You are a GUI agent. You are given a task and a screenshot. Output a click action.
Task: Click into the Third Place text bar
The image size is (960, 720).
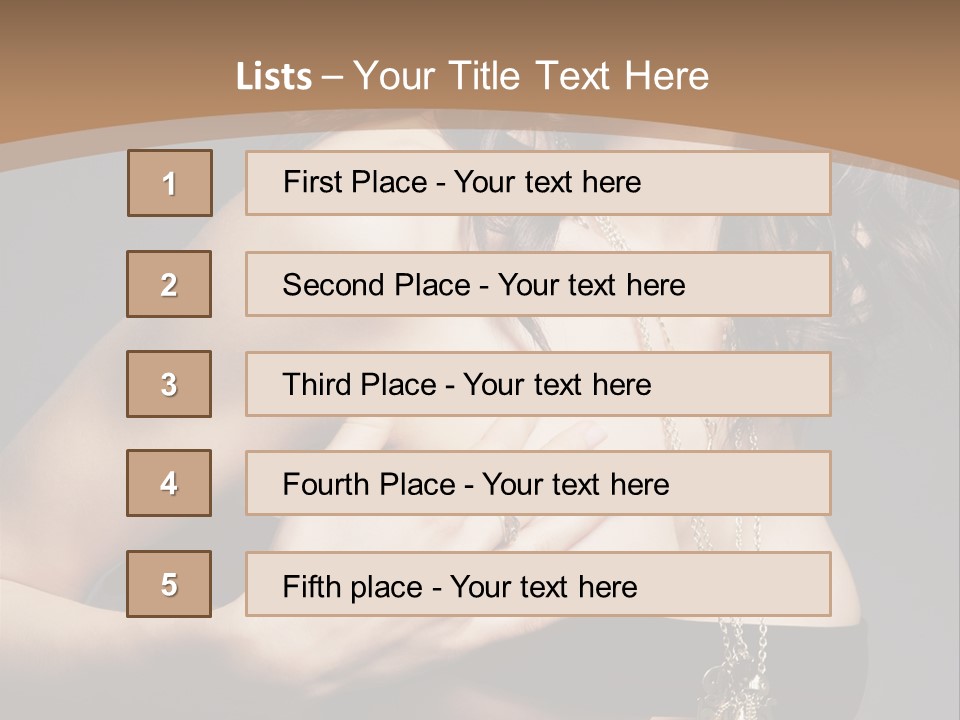click(538, 384)
